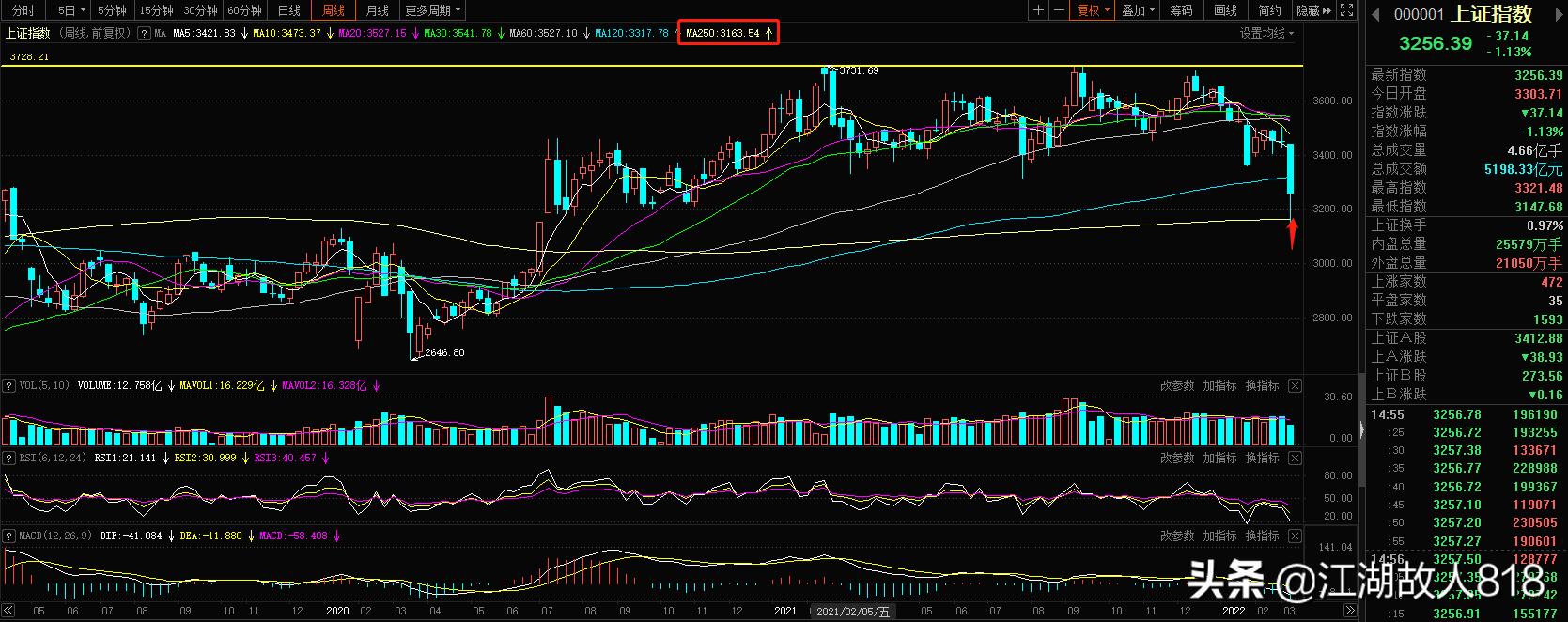This screenshot has width=1568, height=622.
Task: Expand 更多周期 period dropdown
Action: click(x=433, y=10)
